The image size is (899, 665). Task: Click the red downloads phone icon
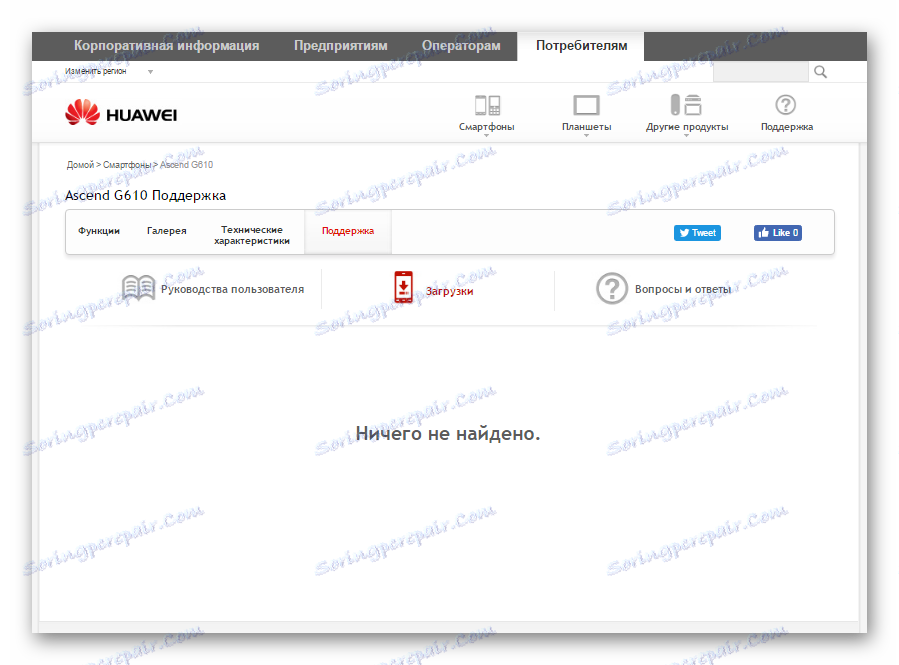click(403, 287)
